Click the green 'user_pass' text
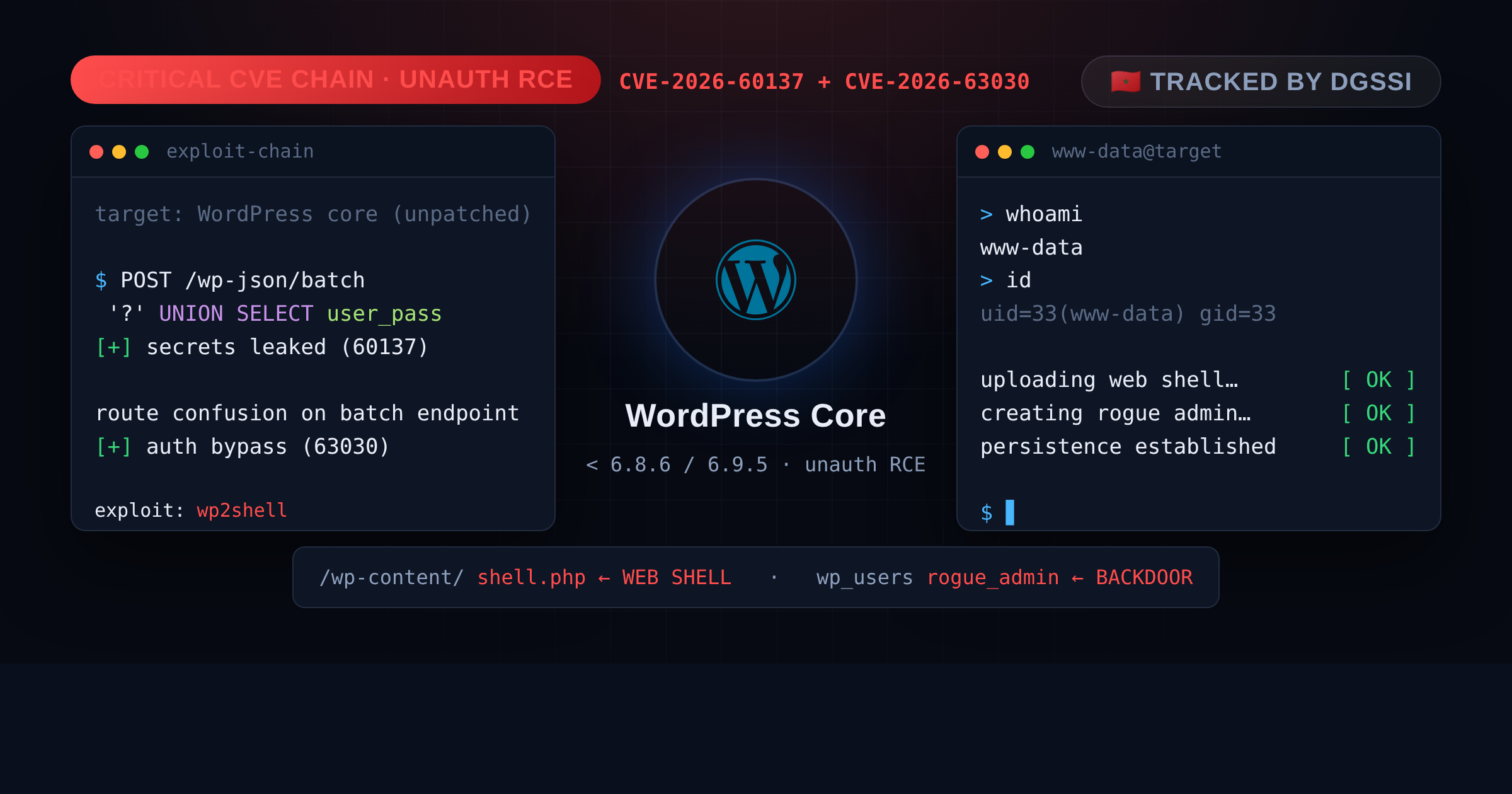1512x794 pixels. coord(384,314)
